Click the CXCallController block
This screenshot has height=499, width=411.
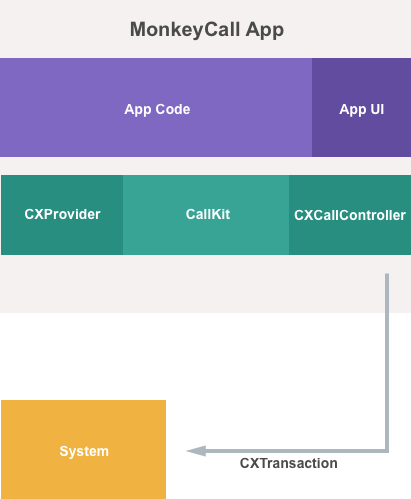[x=350, y=215]
